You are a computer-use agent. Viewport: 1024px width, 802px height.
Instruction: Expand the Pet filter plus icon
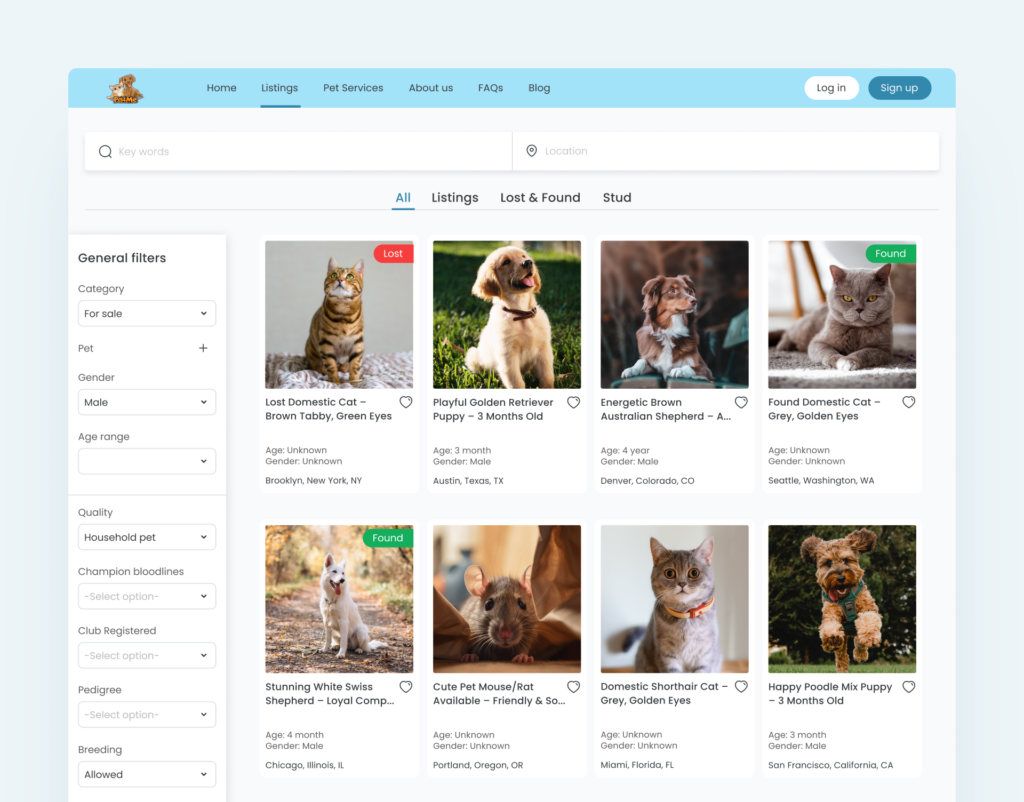point(203,348)
